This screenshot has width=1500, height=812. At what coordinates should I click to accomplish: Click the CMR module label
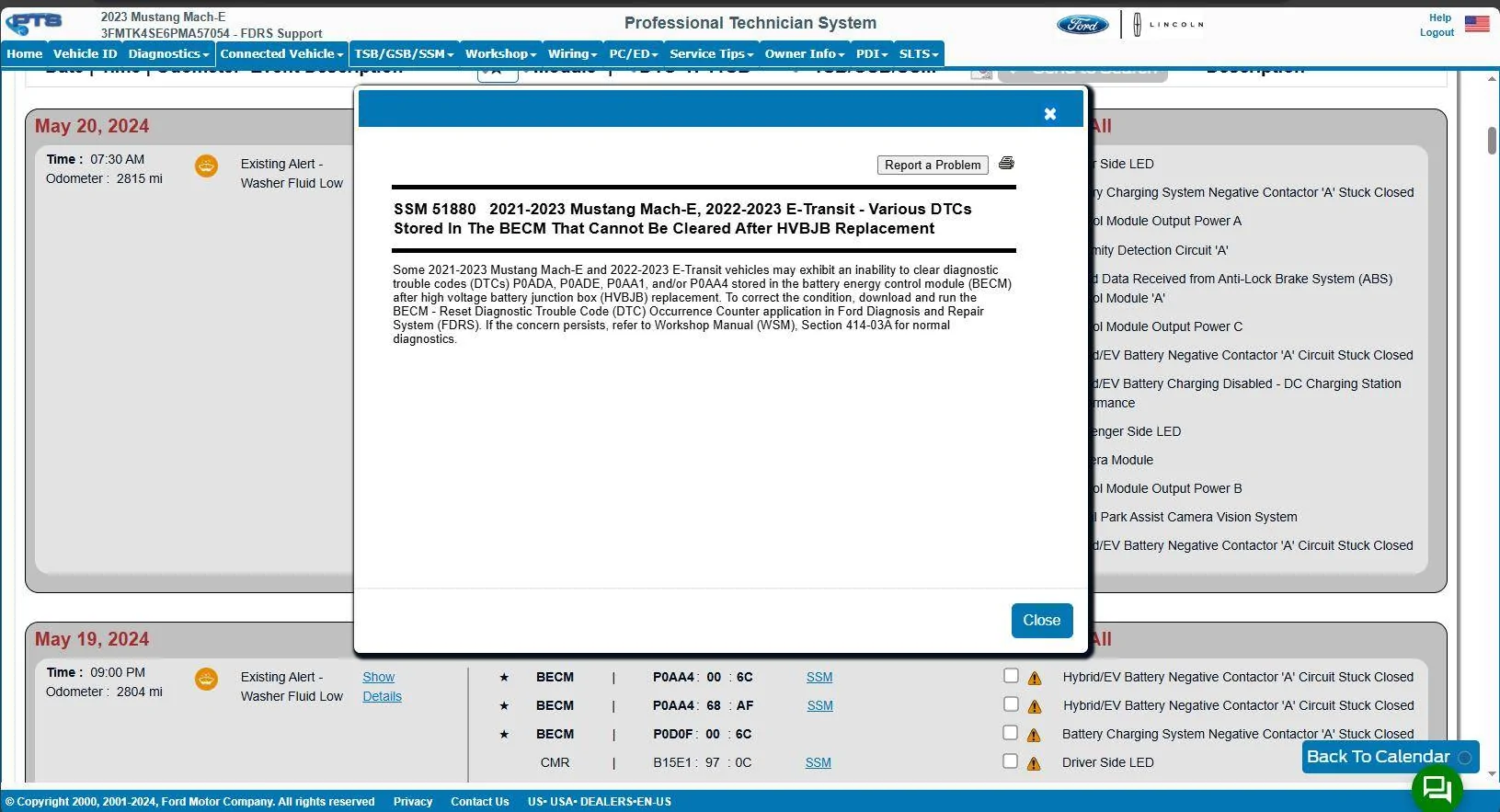555,762
